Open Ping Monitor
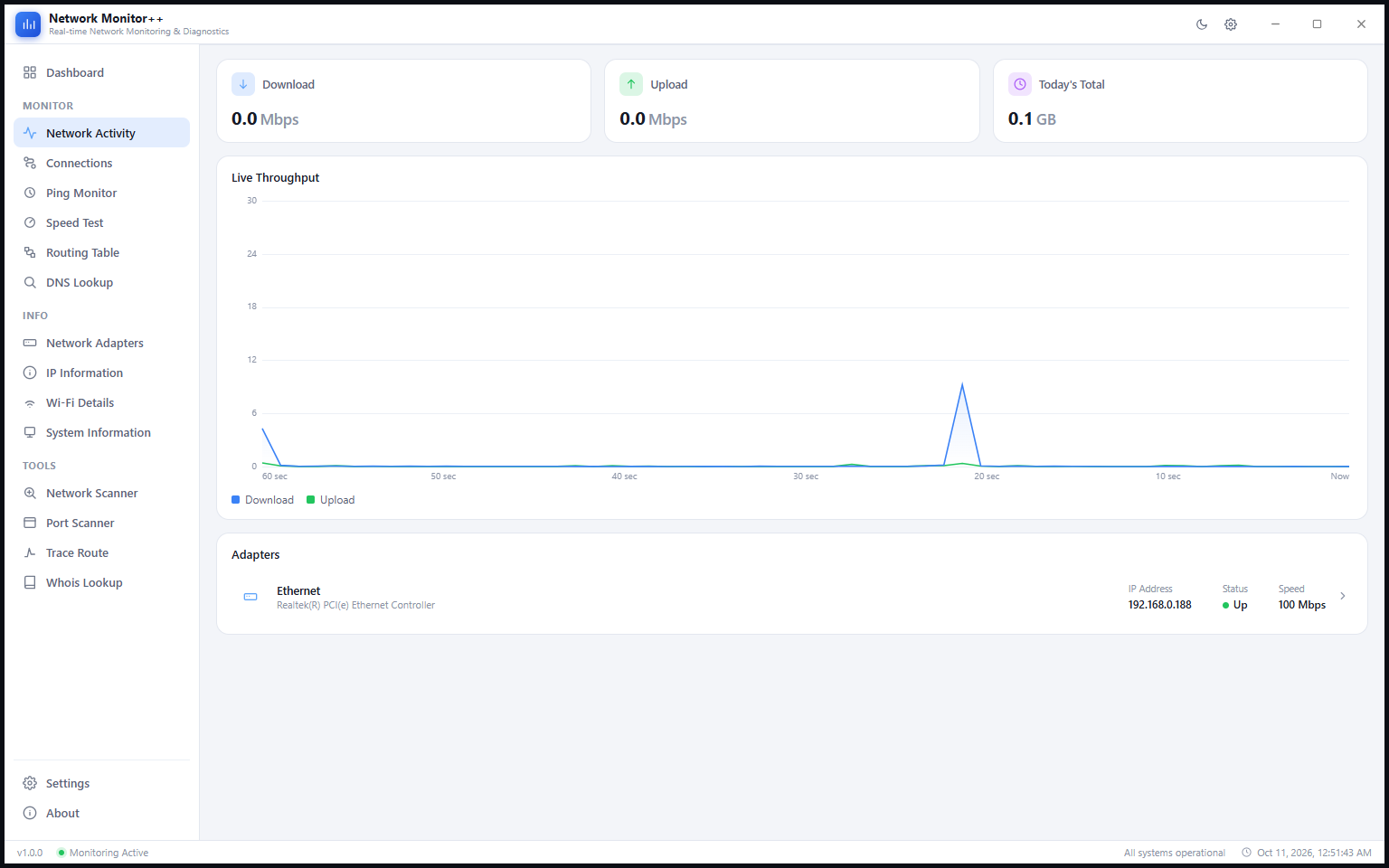 (101, 193)
